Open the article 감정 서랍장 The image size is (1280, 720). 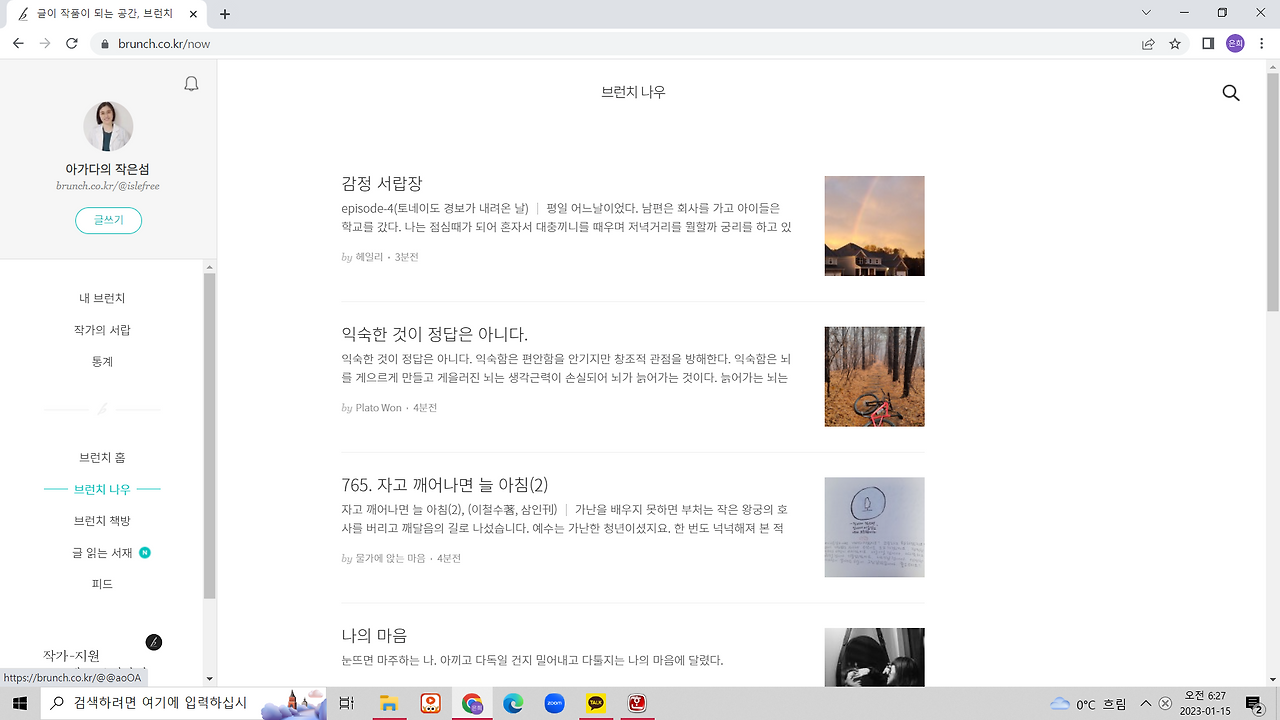pos(382,184)
